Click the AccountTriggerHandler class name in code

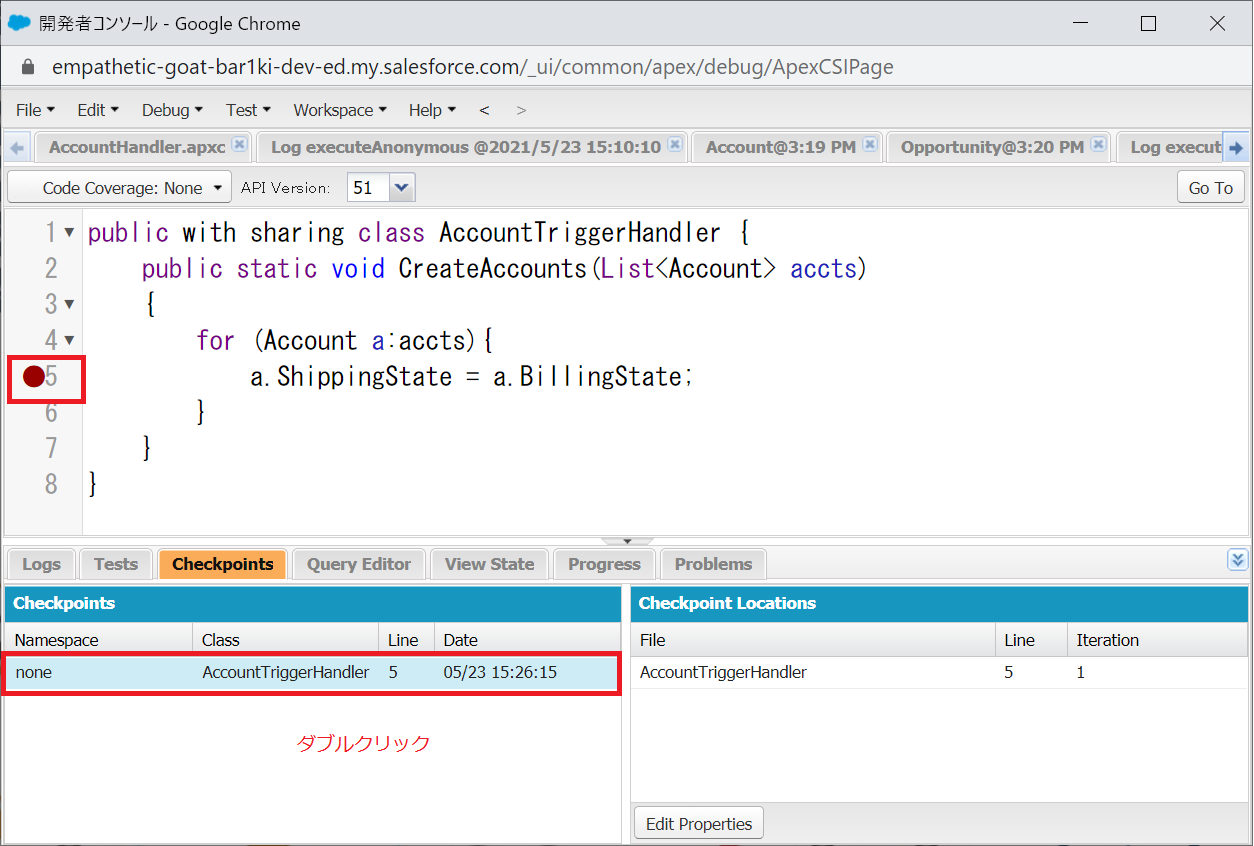coord(580,233)
